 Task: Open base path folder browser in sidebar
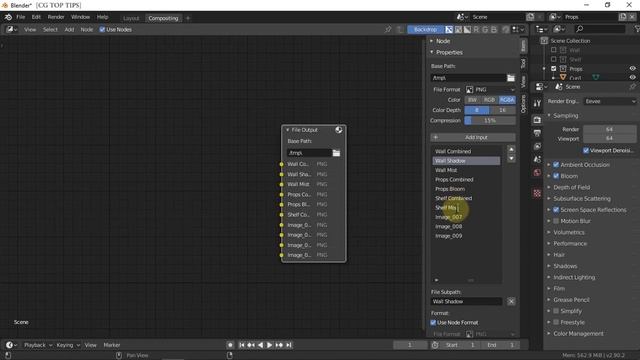click(511, 78)
